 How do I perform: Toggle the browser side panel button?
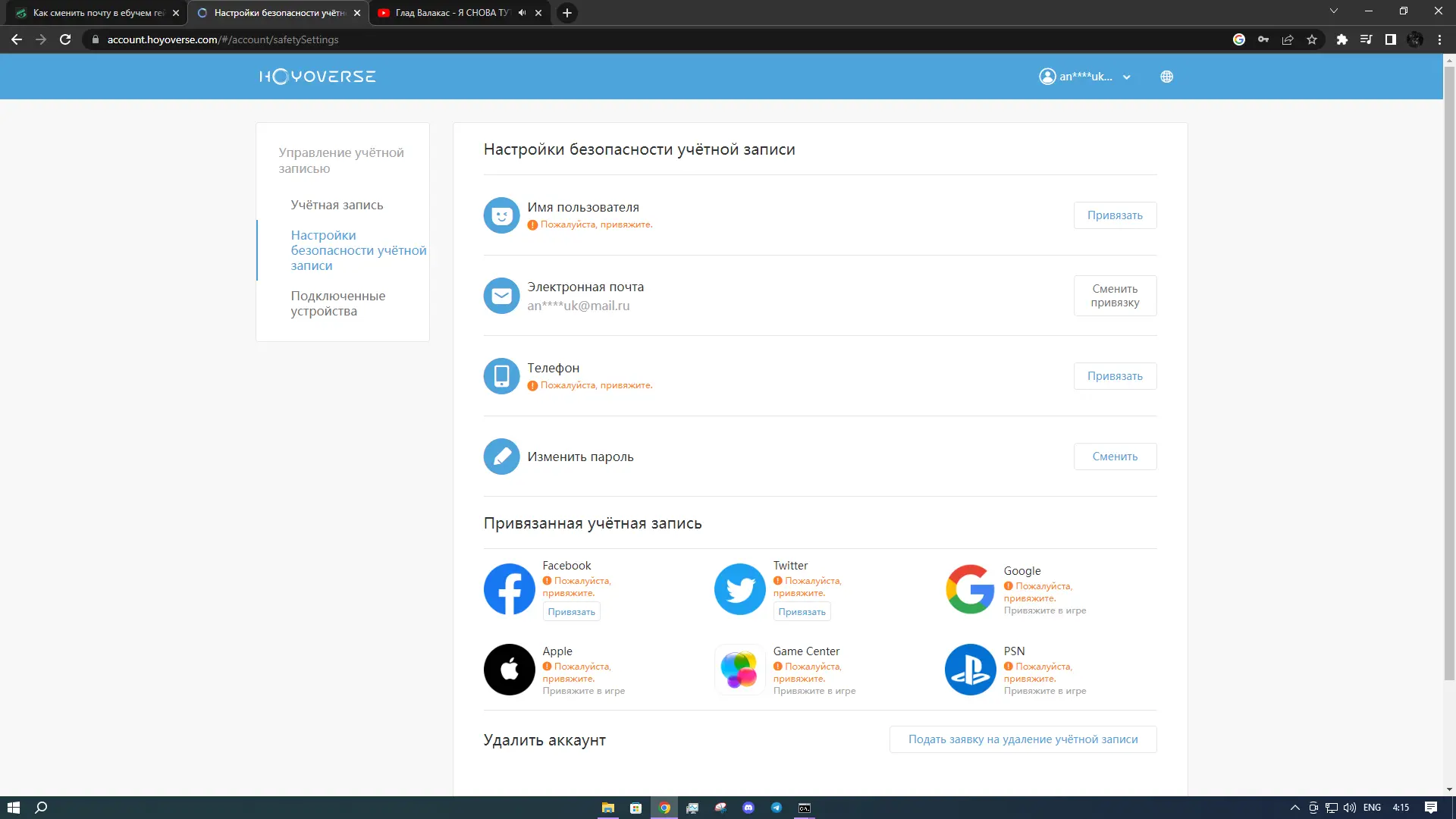click(1390, 39)
